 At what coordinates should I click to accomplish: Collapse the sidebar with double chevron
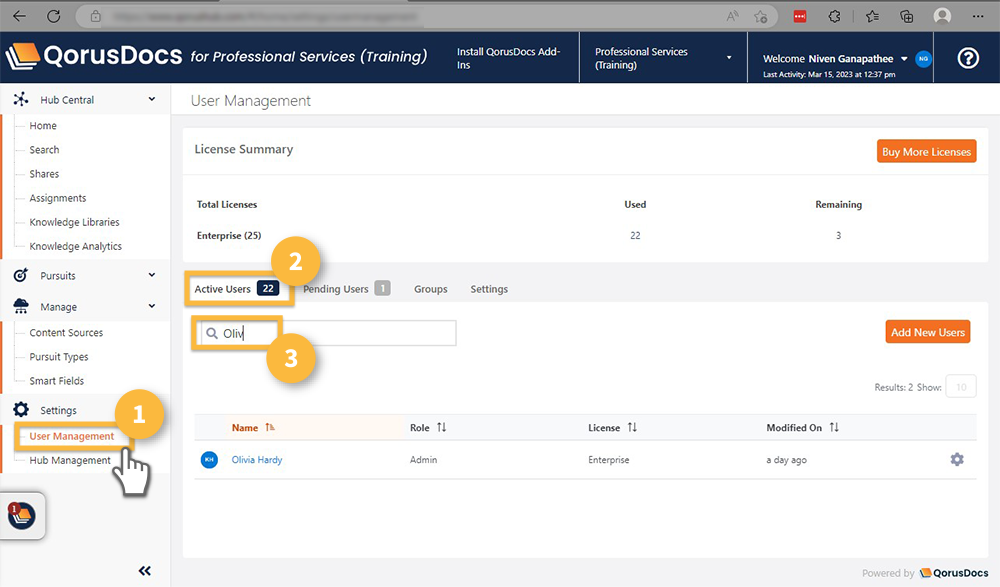point(145,570)
